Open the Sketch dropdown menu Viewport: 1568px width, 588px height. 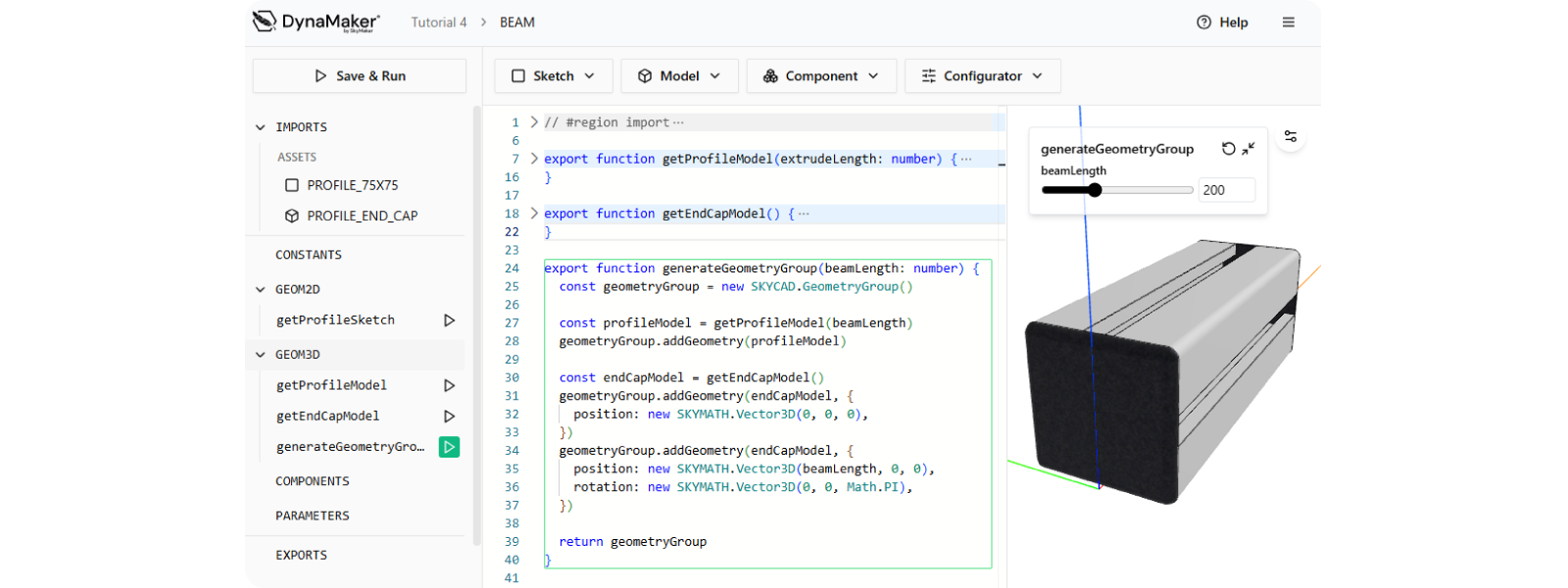click(x=554, y=76)
